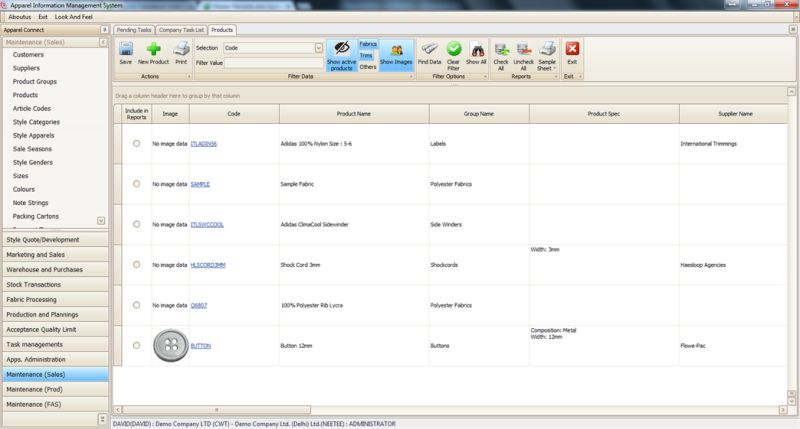
Task: Expand the Actions group launcher
Action: tap(189, 77)
